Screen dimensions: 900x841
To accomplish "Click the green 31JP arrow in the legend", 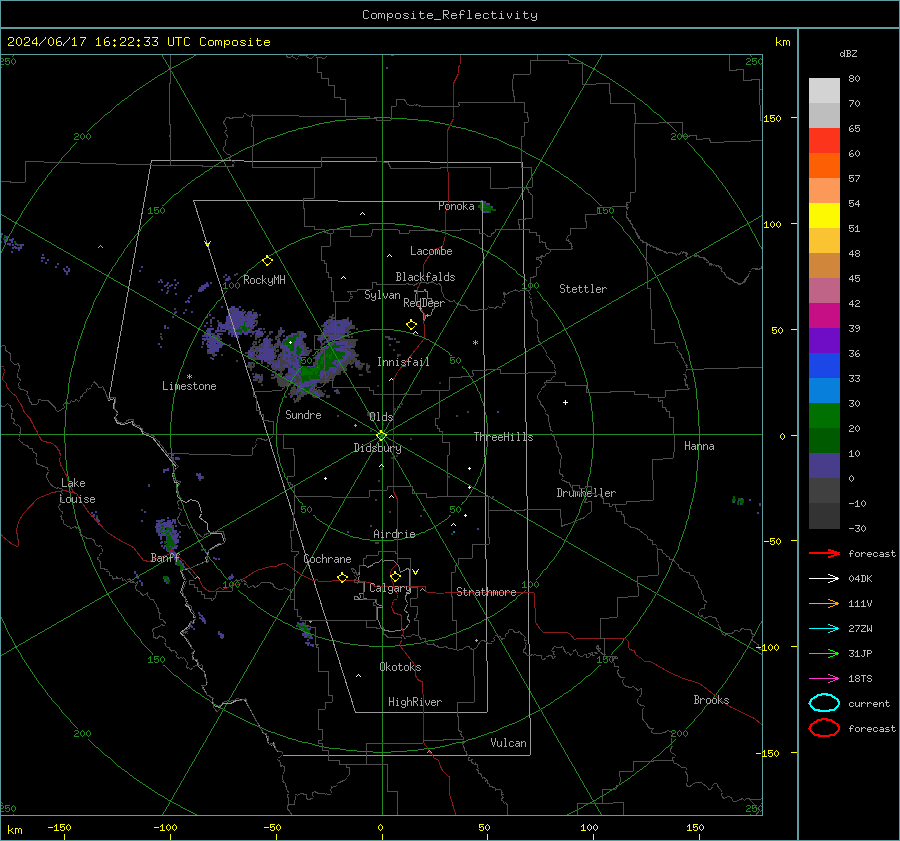I will [824, 653].
